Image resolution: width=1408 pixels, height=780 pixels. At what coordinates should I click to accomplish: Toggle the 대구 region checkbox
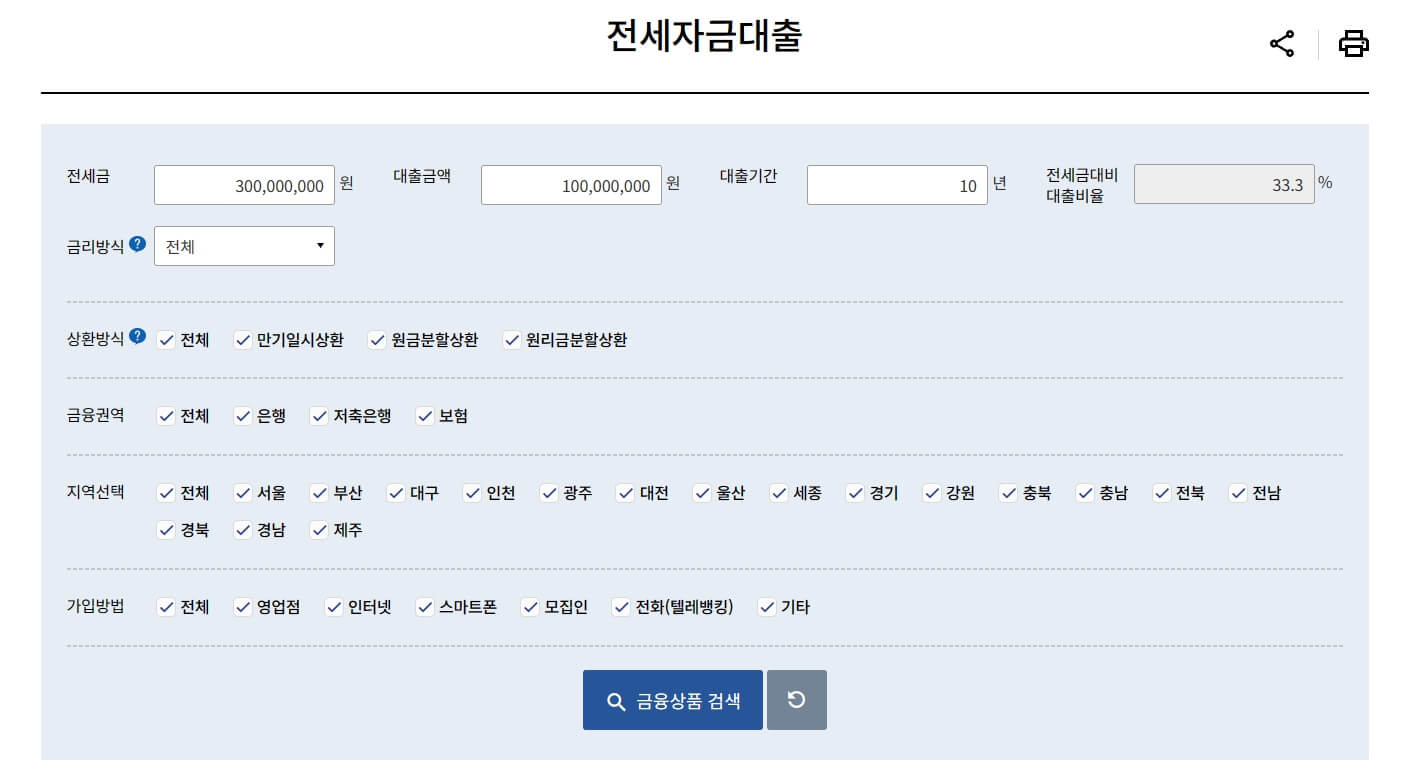point(395,493)
